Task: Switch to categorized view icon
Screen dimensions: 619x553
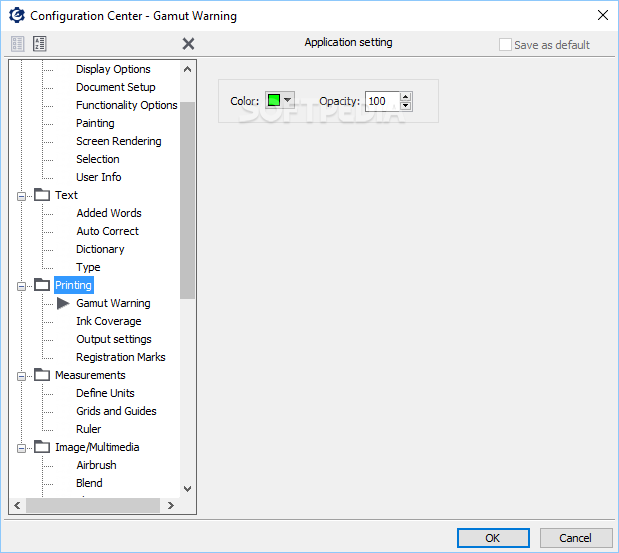Action: pyautogui.click(x=17, y=44)
